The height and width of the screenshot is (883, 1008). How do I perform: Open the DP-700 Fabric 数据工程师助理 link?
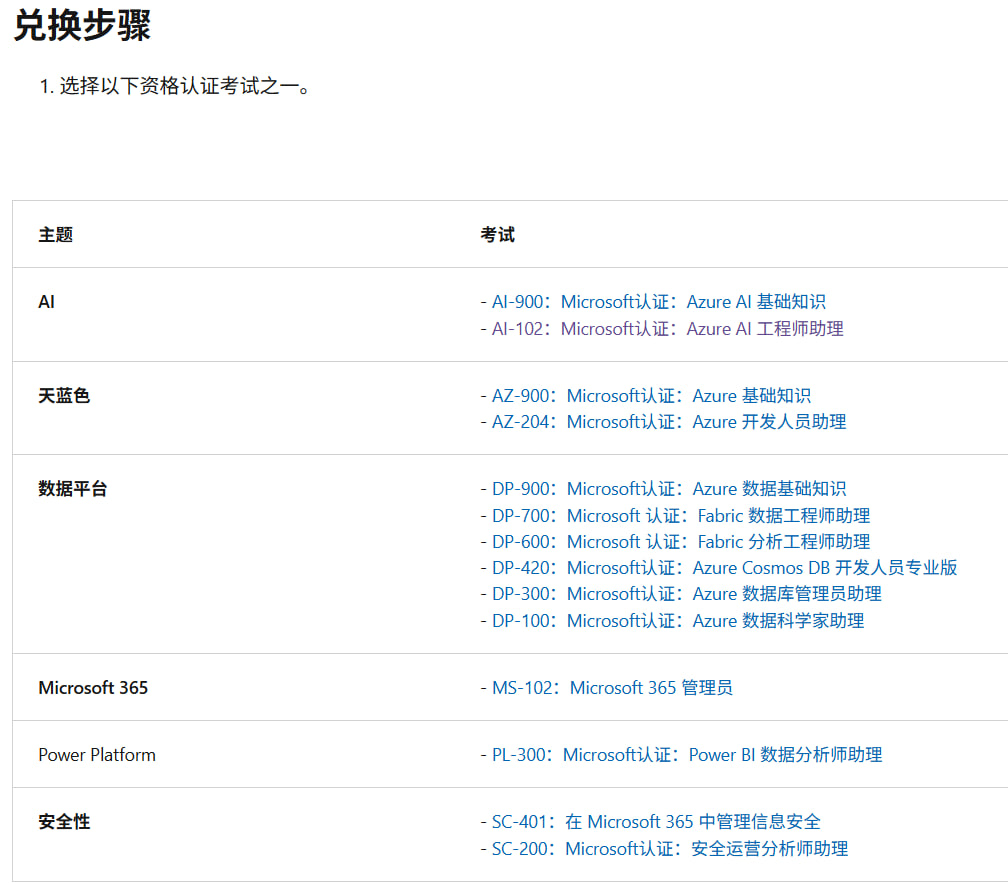680,516
